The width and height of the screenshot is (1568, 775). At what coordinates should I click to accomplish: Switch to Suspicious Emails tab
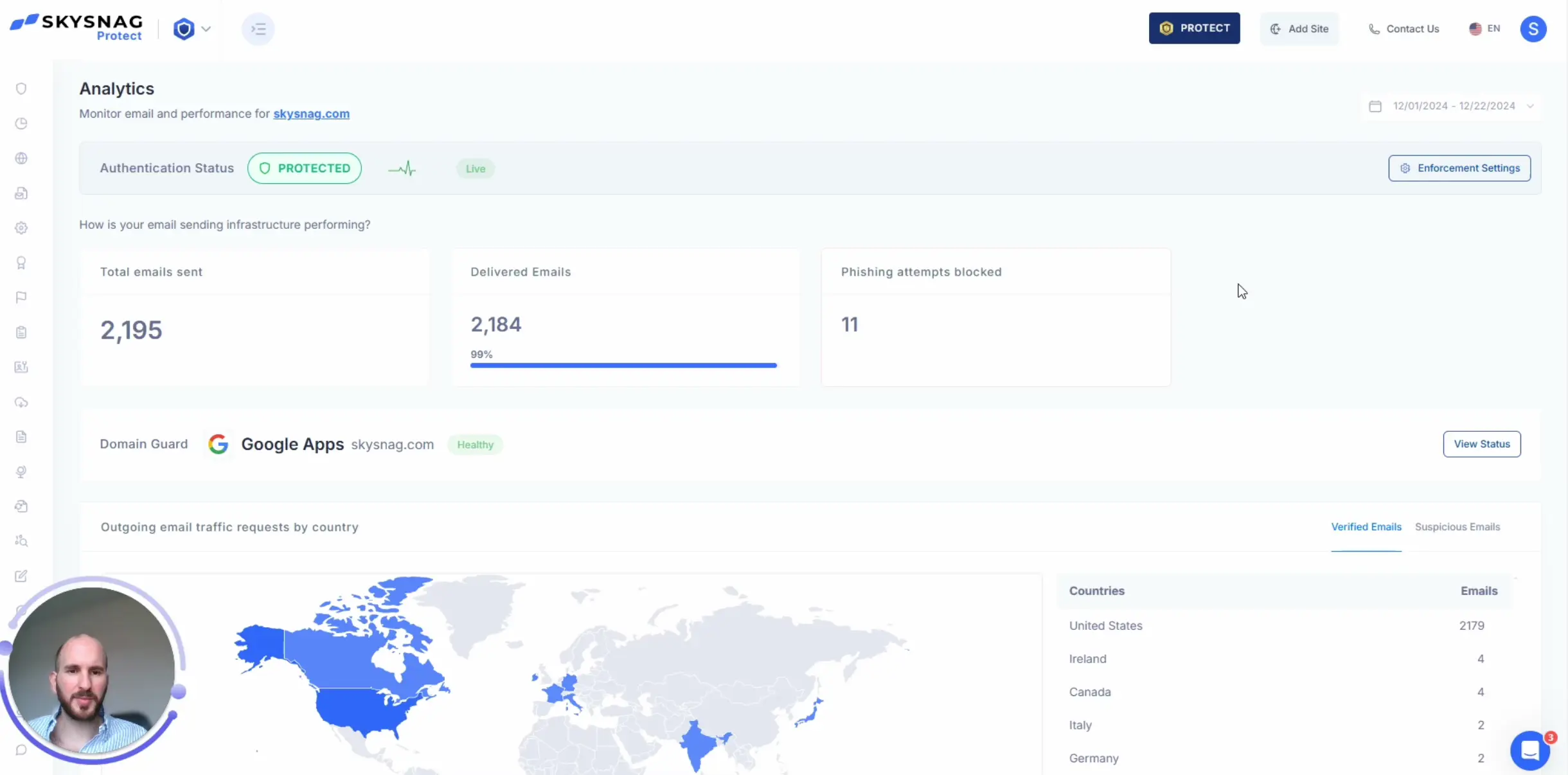click(1458, 527)
